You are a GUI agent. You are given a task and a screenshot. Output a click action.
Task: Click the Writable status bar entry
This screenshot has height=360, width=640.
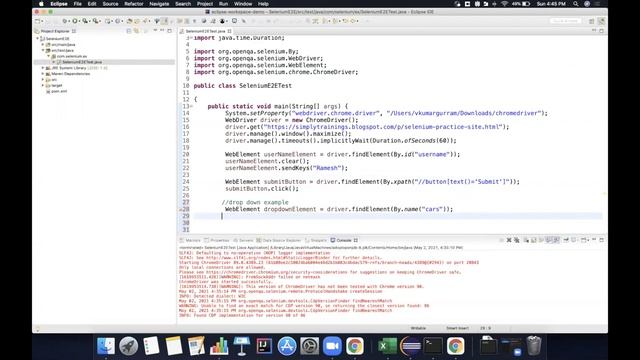[418, 328]
